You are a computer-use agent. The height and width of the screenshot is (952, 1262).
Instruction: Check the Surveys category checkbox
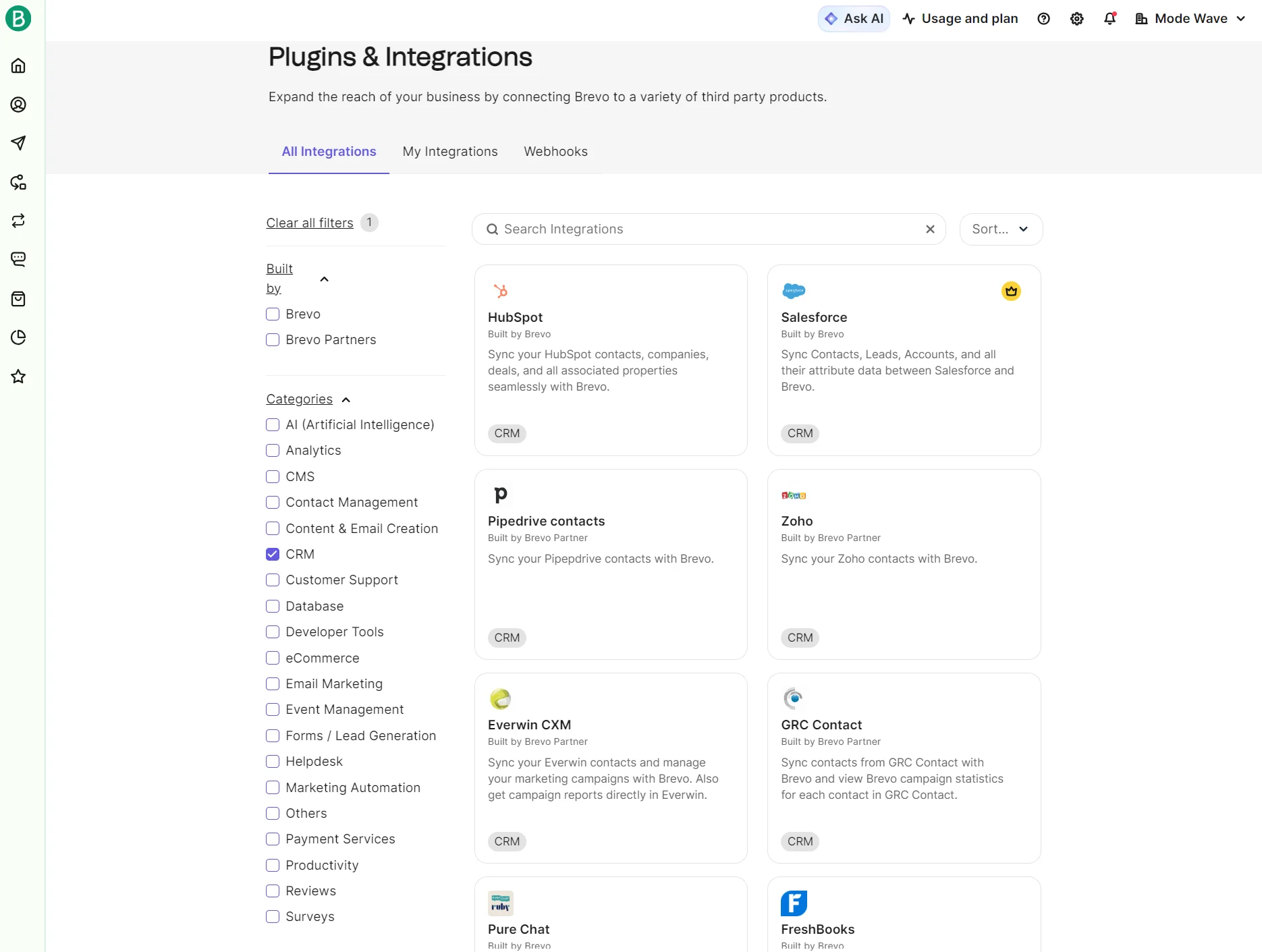273,917
